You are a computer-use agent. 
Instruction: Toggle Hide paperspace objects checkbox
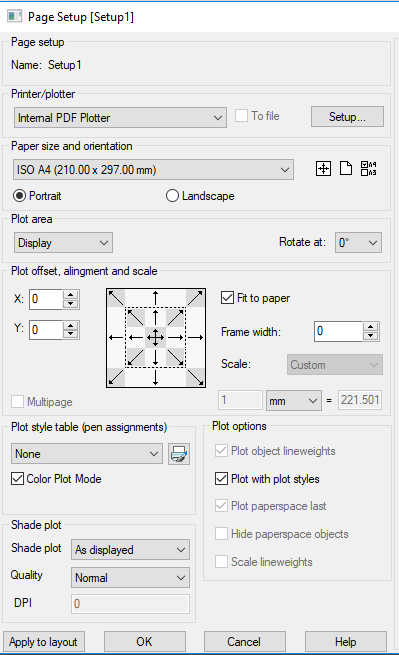point(221,534)
